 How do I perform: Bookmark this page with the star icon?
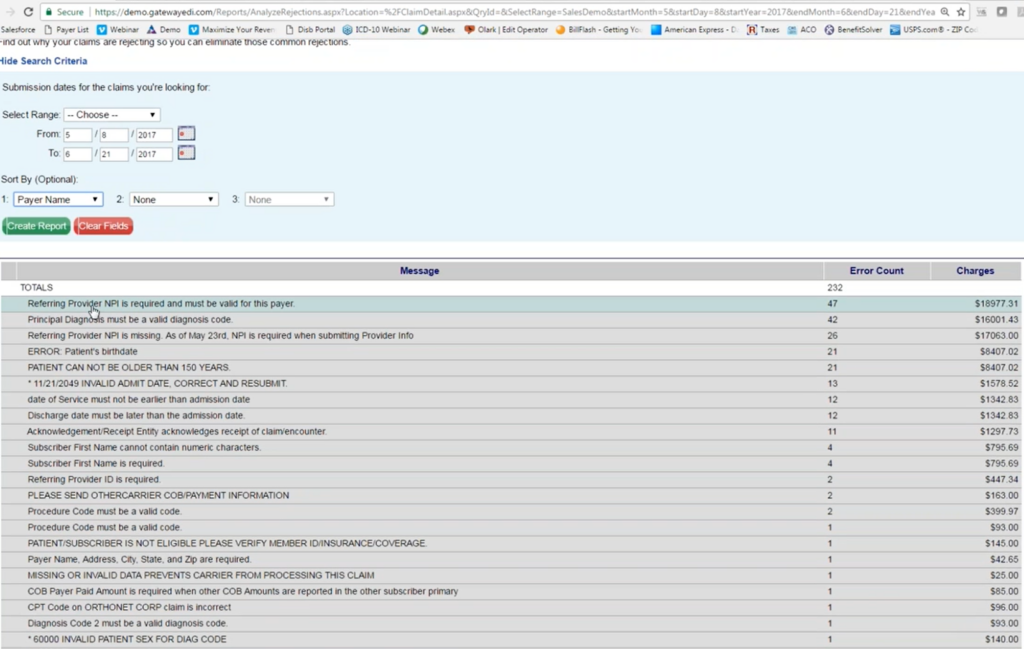(x=961, y=12)
